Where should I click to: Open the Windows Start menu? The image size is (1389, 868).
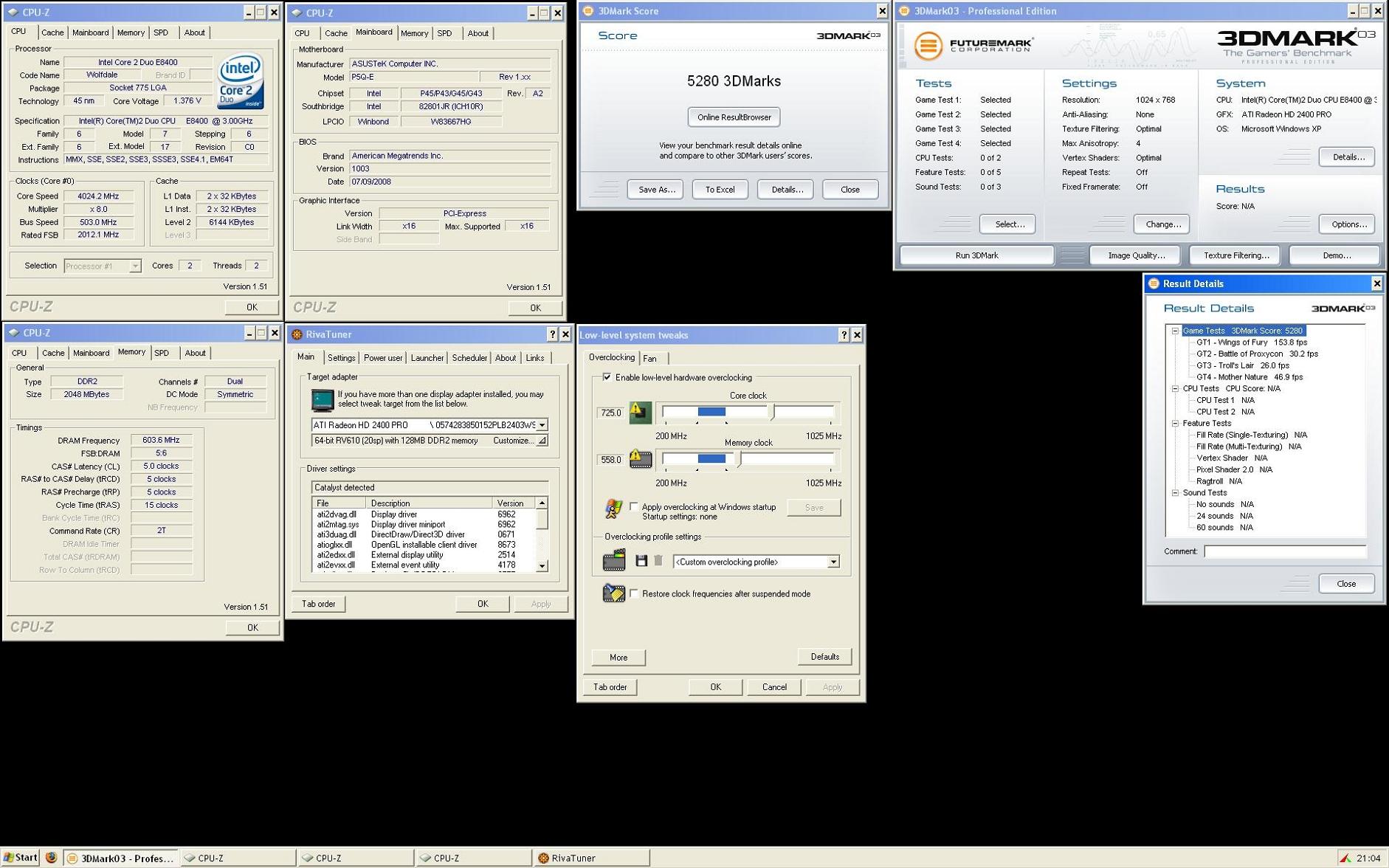(20, 858)
